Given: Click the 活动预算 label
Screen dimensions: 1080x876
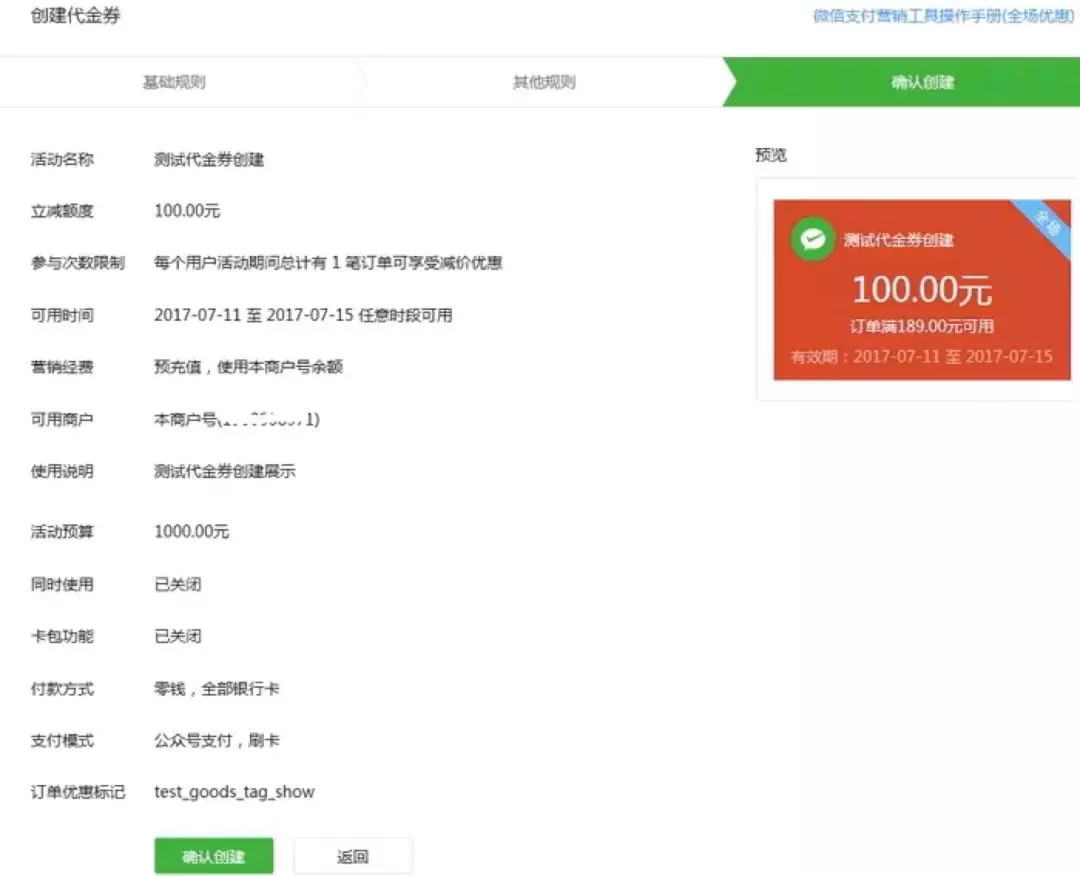Looking at the screenshot, I should (62, 531).
